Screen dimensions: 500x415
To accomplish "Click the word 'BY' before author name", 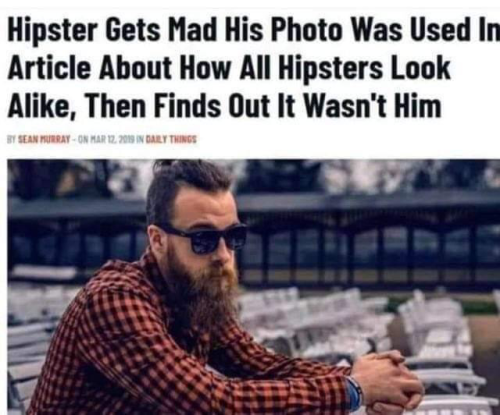I will pyautogui.click(x=12, y=139).
